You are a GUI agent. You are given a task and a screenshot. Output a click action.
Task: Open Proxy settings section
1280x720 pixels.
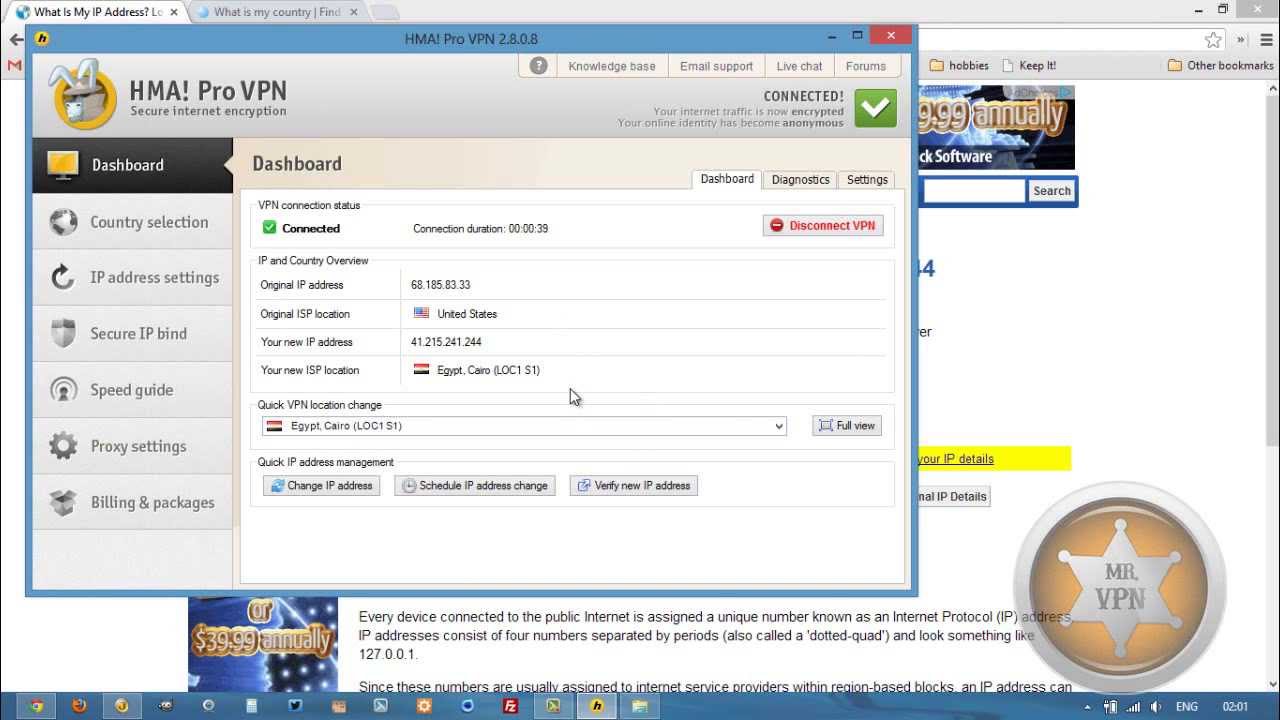(x=132, y=446)
